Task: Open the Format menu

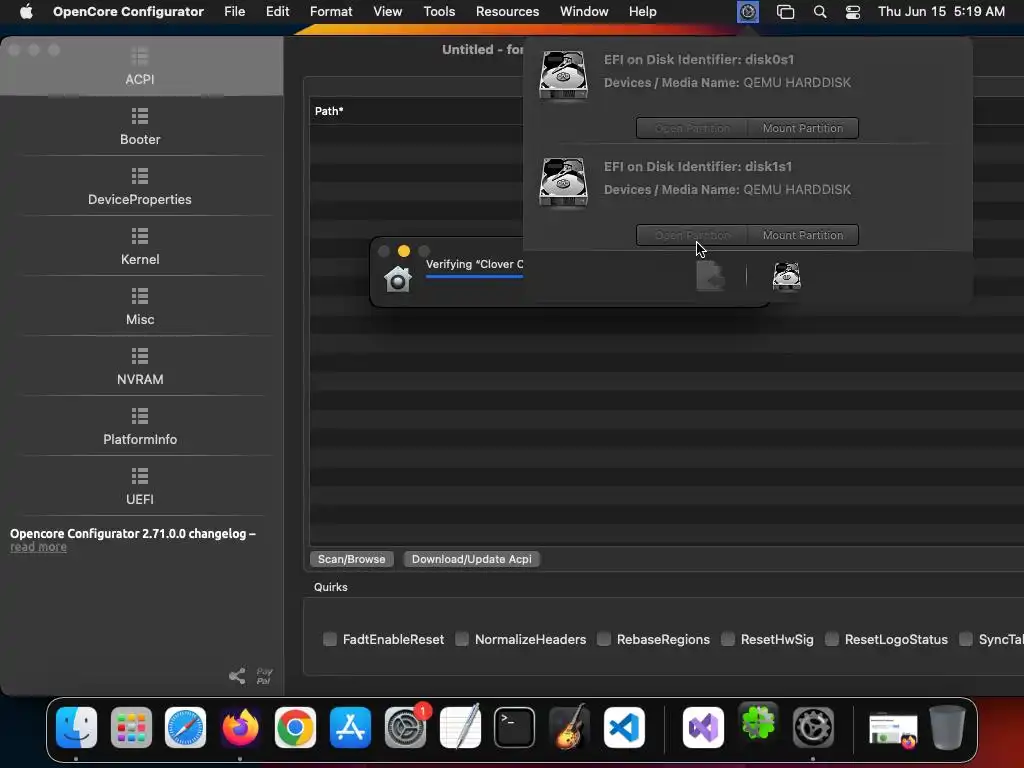Action: pos(331,12)
